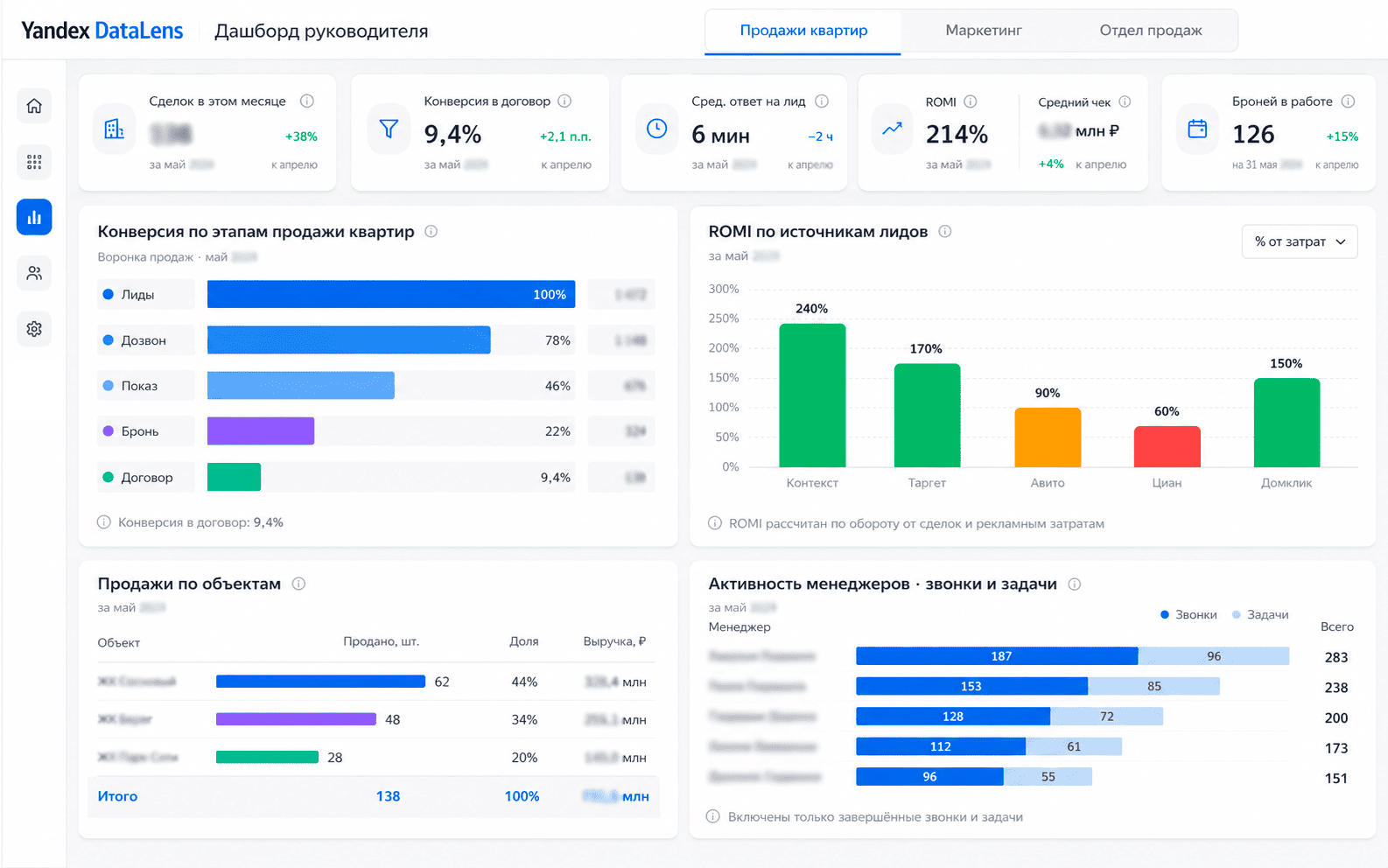
Task: Click the green Таргет ROMI bar
Action: [927, 416]
